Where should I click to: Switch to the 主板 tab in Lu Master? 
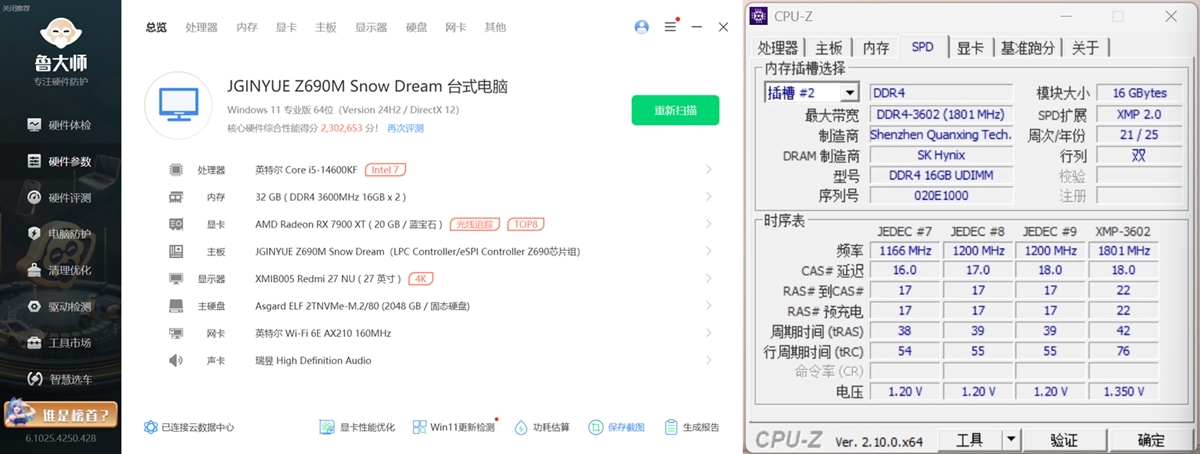pyautogui.click(x=325, y=27)
